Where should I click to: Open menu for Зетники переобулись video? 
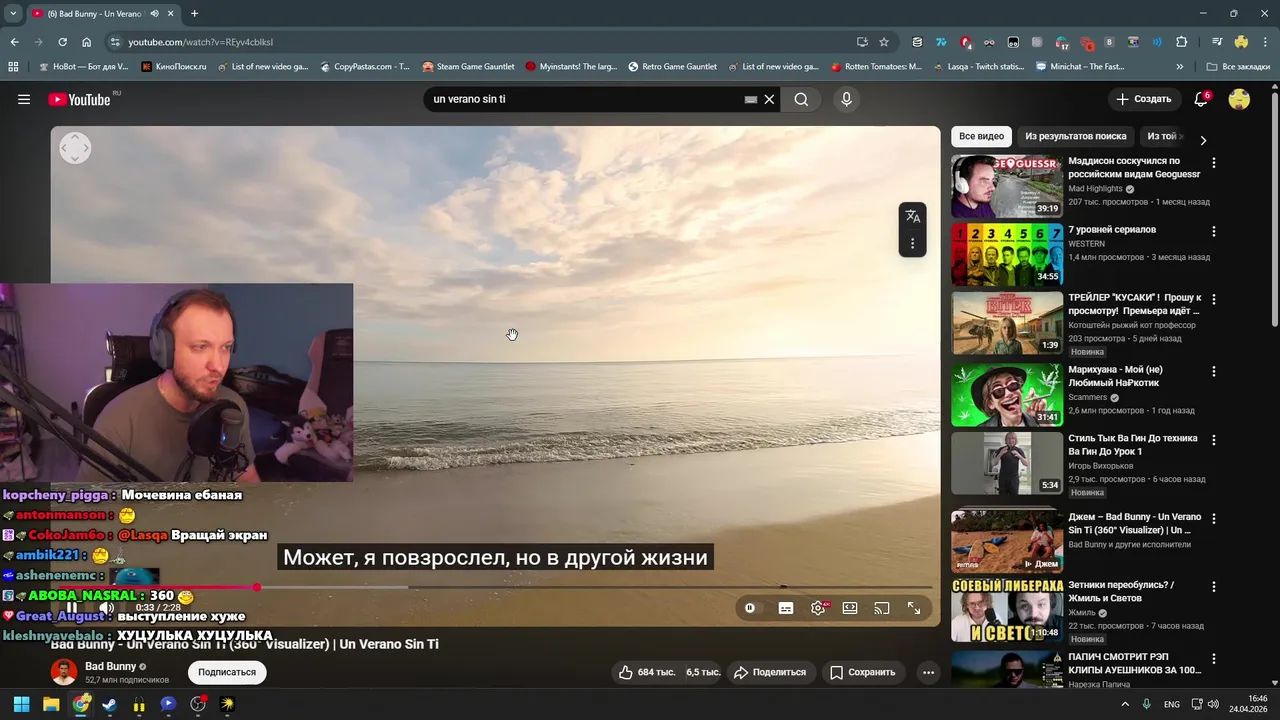(x=1214, y=586)
